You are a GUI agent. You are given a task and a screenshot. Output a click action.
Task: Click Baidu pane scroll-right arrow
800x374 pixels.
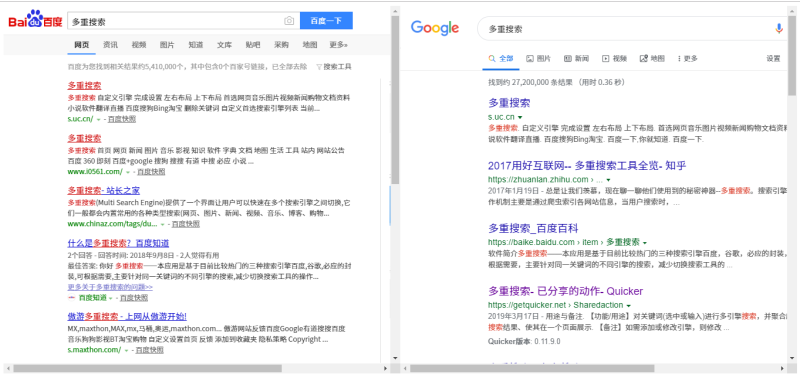pyautogui.click(x=386, y=368)
